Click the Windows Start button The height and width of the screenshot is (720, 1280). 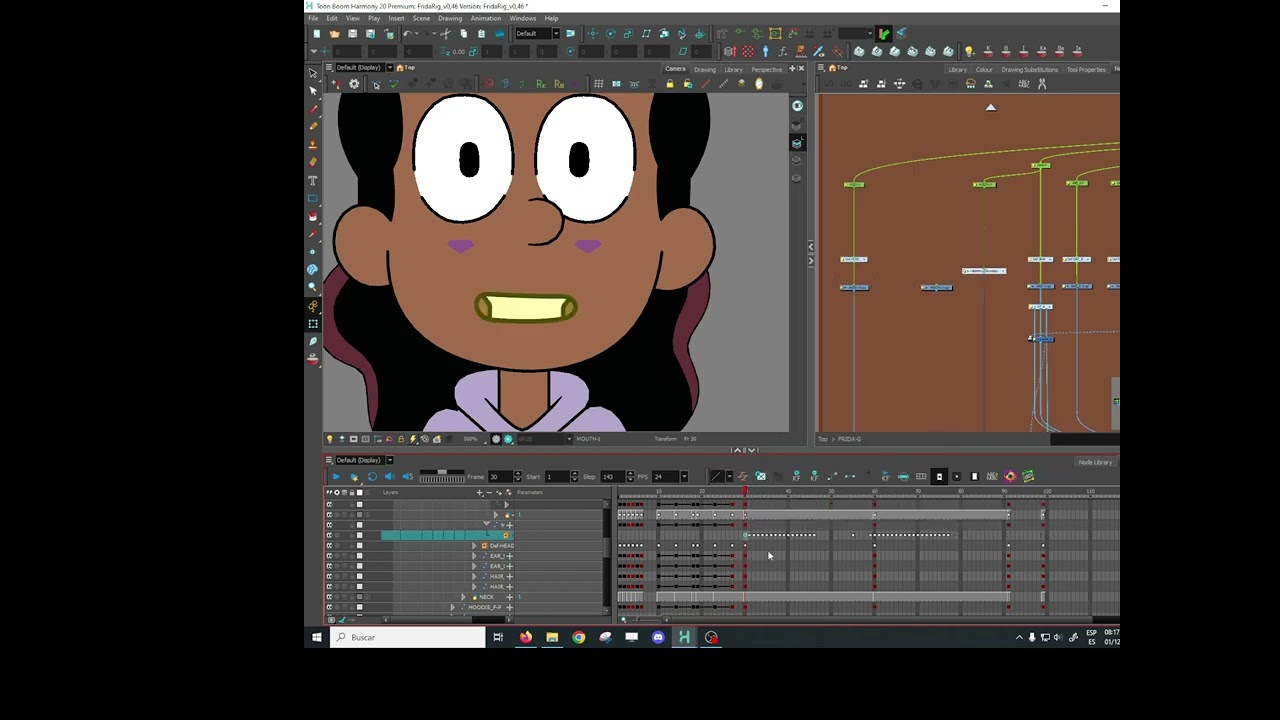tap(317, 637)
